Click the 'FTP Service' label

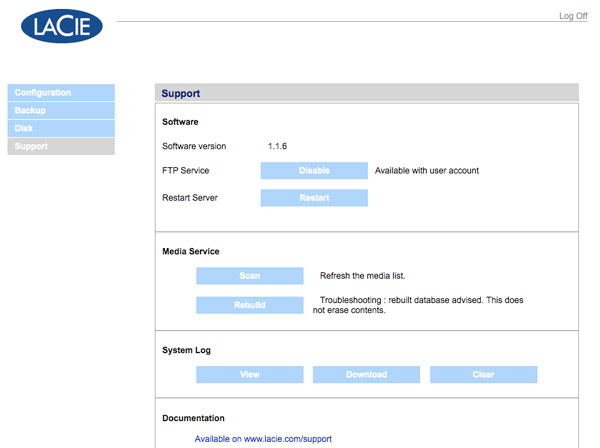coord(186,171)
